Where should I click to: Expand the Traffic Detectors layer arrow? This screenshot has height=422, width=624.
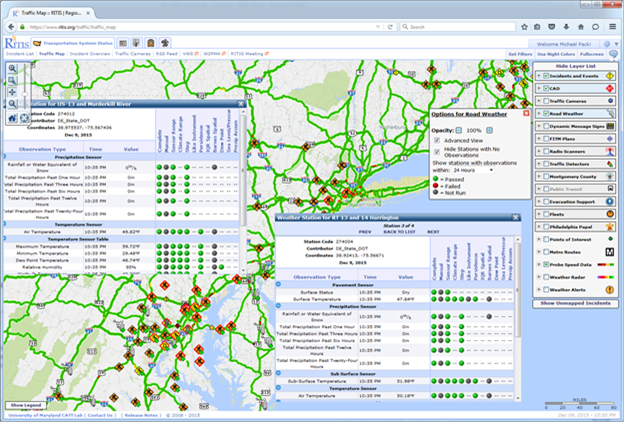[x=539, y=164]
